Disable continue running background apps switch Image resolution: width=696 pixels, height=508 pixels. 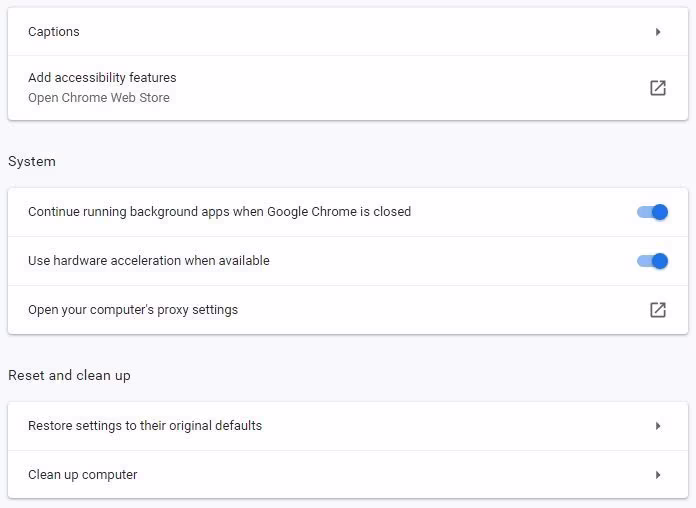click(x=652, y=212)
